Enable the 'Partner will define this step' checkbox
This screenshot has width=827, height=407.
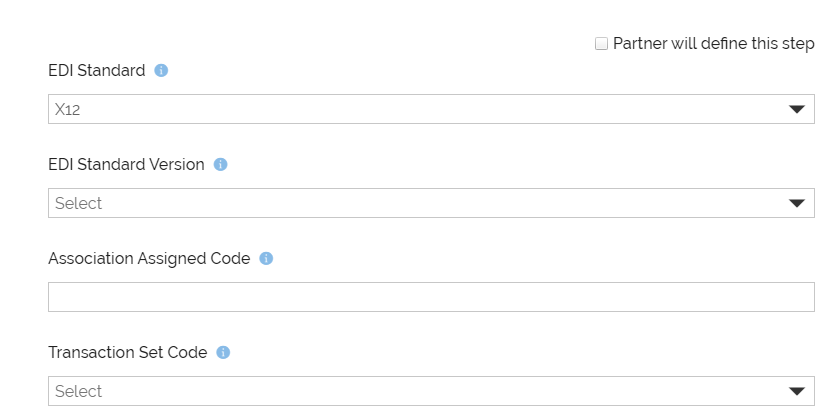click(601, 44)
